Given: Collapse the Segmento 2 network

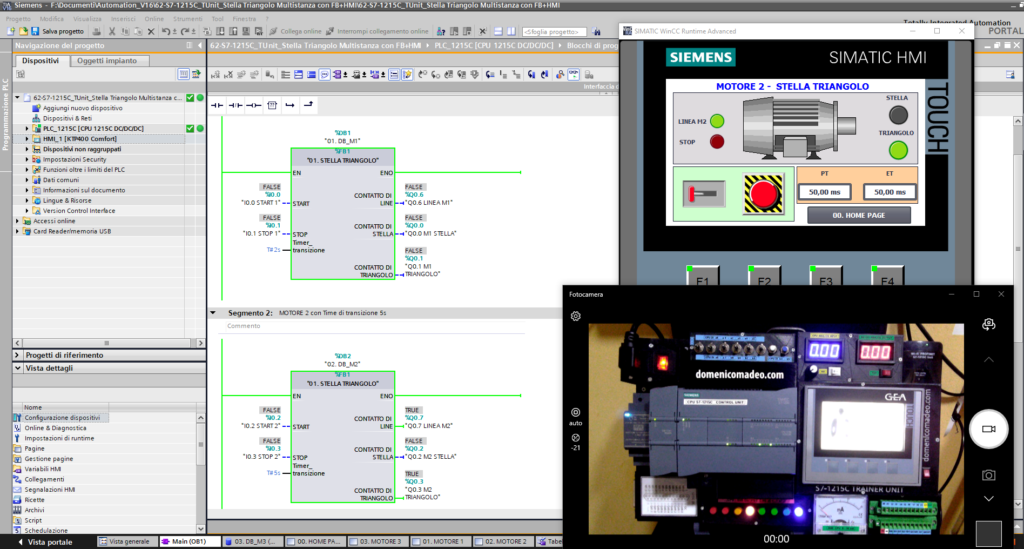Looking at the screenshot, I should click(214, 313).
